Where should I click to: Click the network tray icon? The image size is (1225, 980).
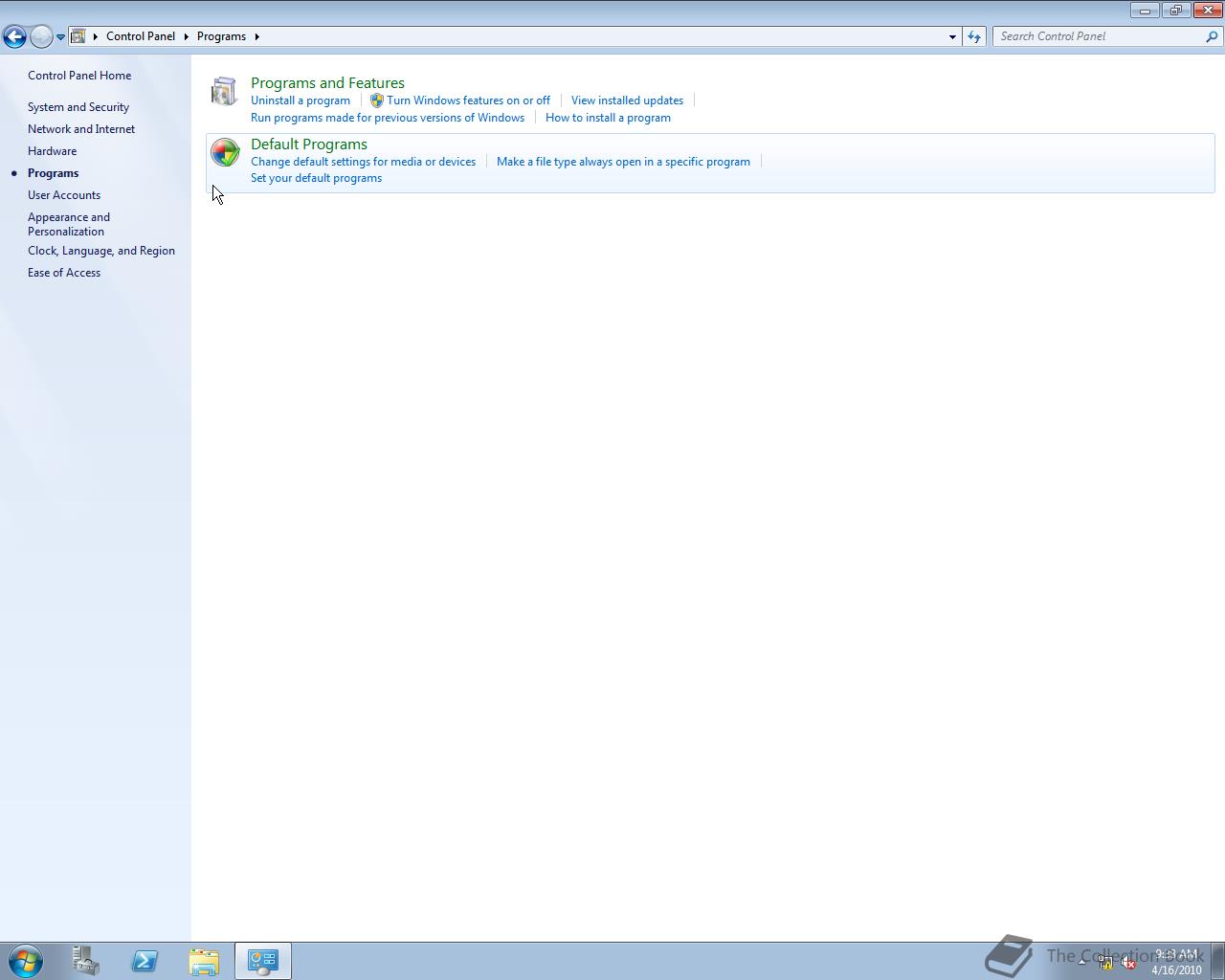click(1105, 963)
